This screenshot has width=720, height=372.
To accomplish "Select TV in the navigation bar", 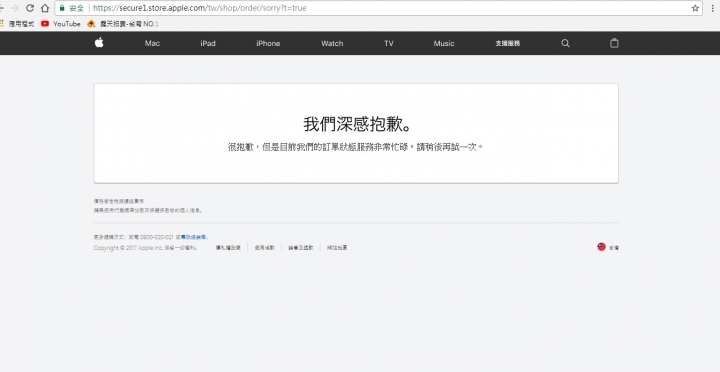I will point(389,43).
